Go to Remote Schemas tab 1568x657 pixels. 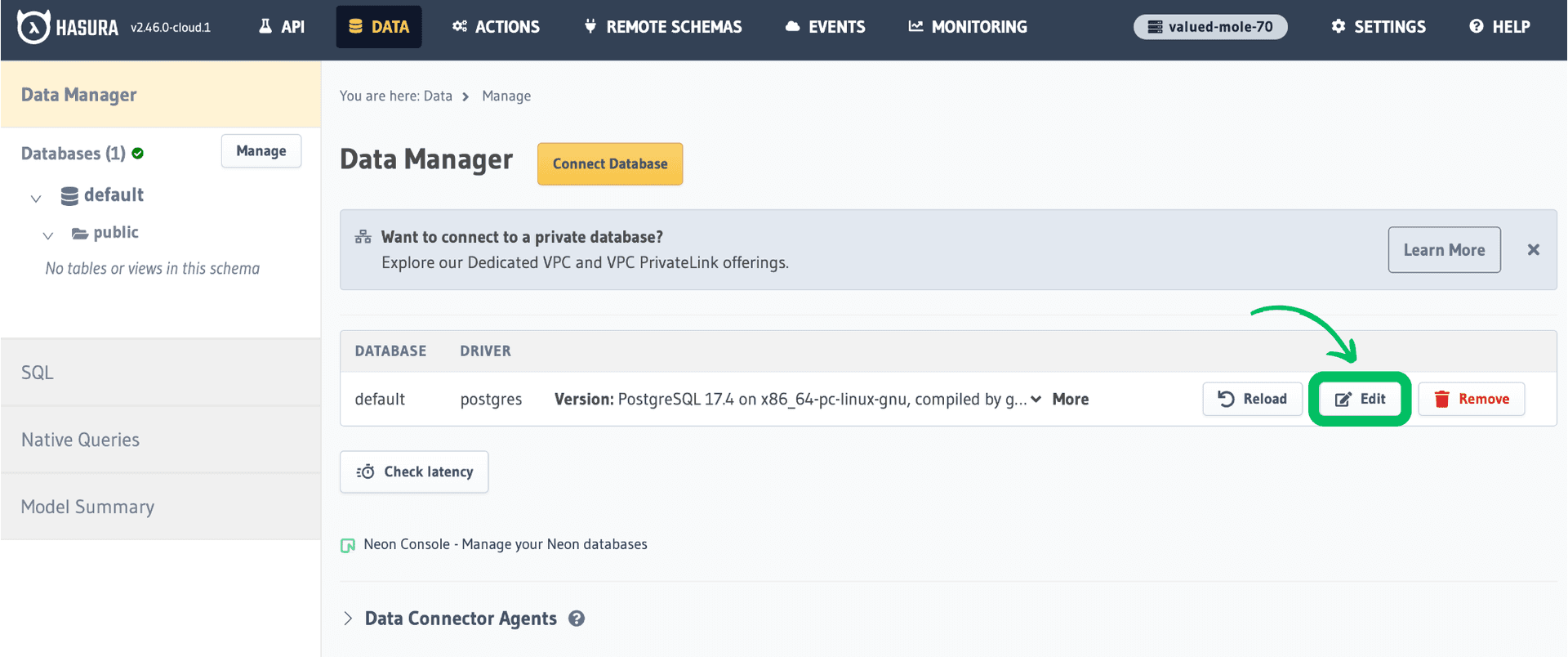tap(662, 27)
